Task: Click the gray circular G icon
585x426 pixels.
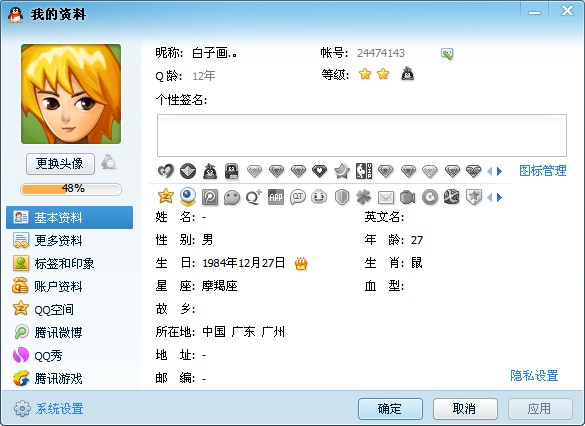Action: point(430,197)
